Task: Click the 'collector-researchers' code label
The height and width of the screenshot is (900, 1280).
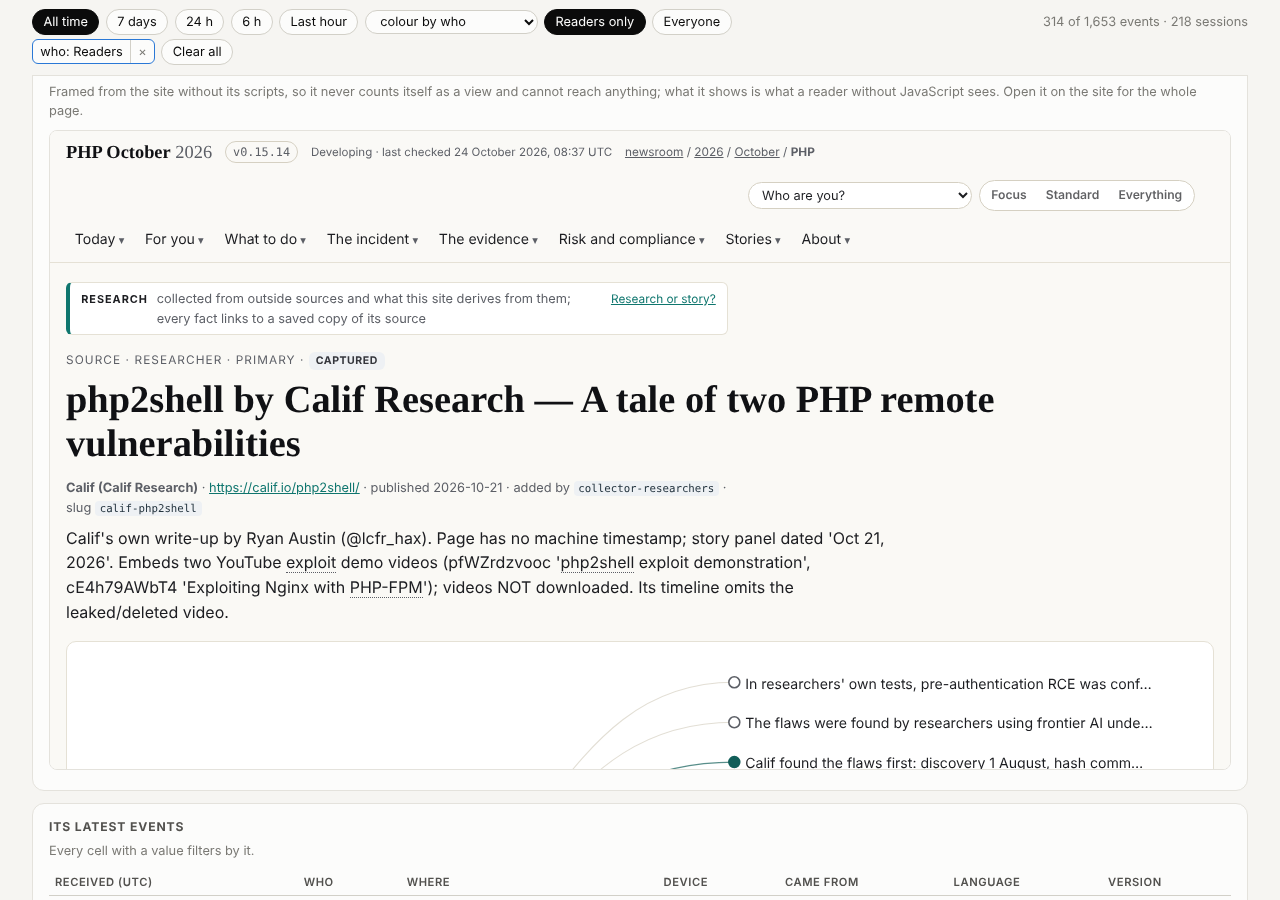Action: (647, 488)
